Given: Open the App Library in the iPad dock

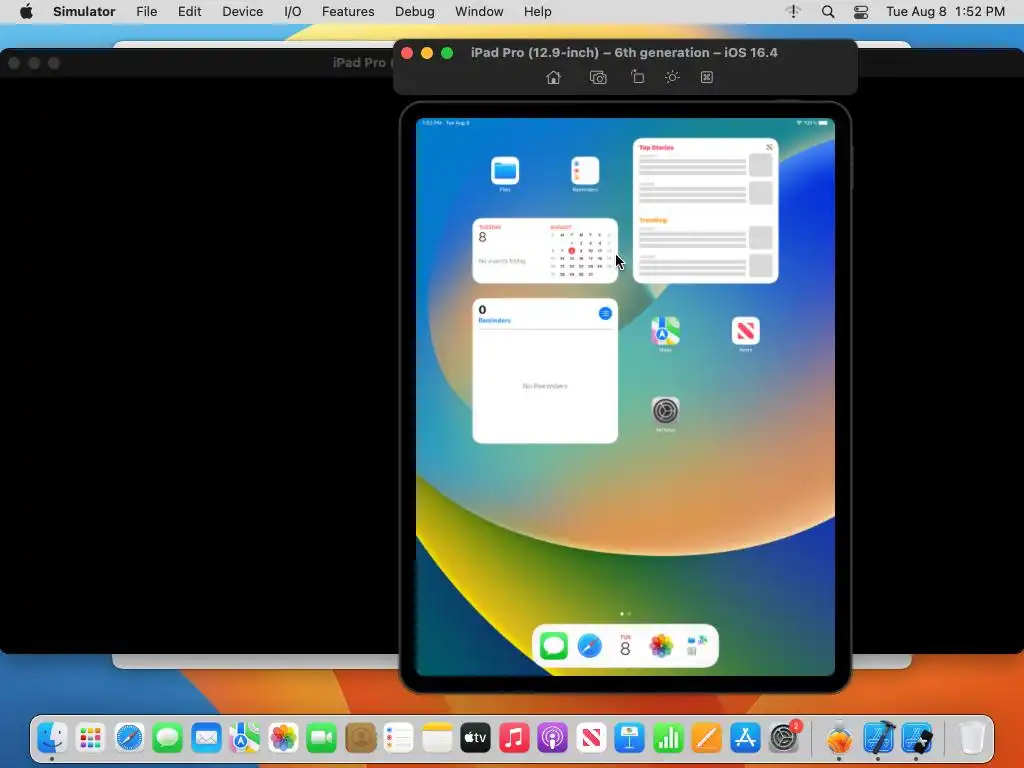Looking at the screenshot, I should pos(697,646).
